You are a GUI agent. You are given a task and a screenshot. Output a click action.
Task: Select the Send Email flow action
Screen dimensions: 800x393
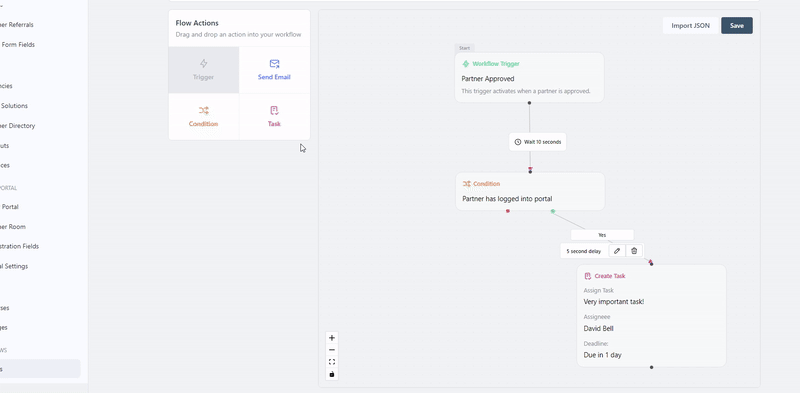click(x=274, y=70)
